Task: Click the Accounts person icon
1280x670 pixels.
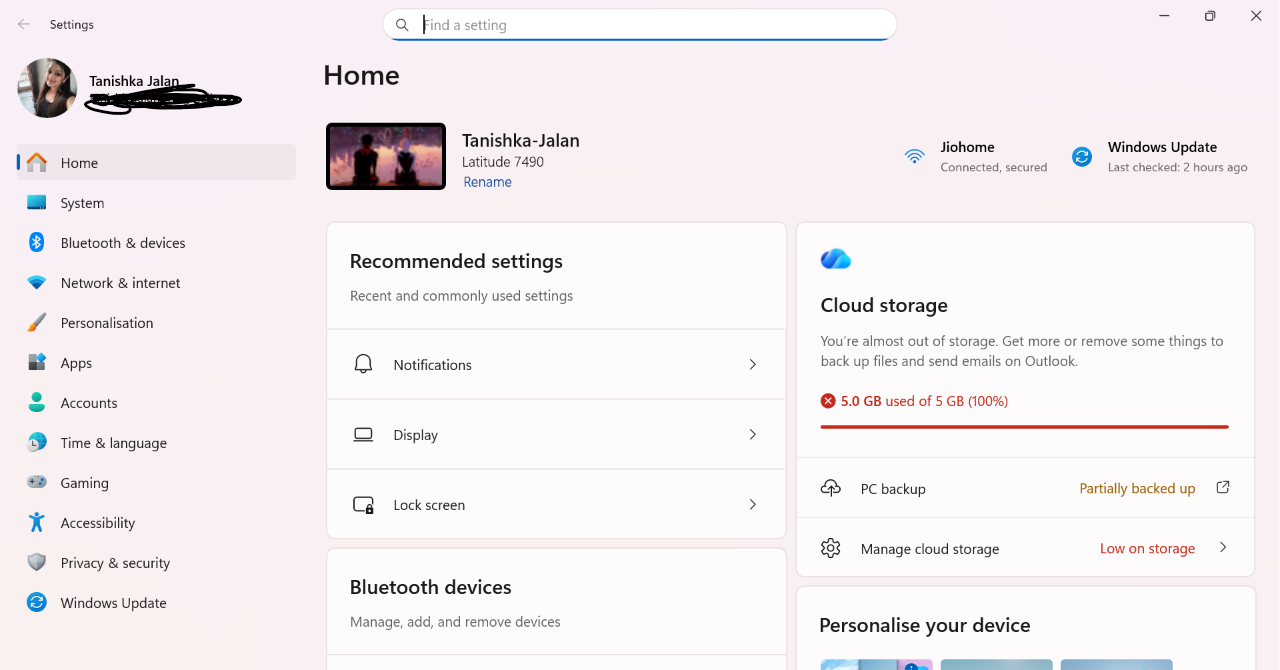Action: coord(37,402)
